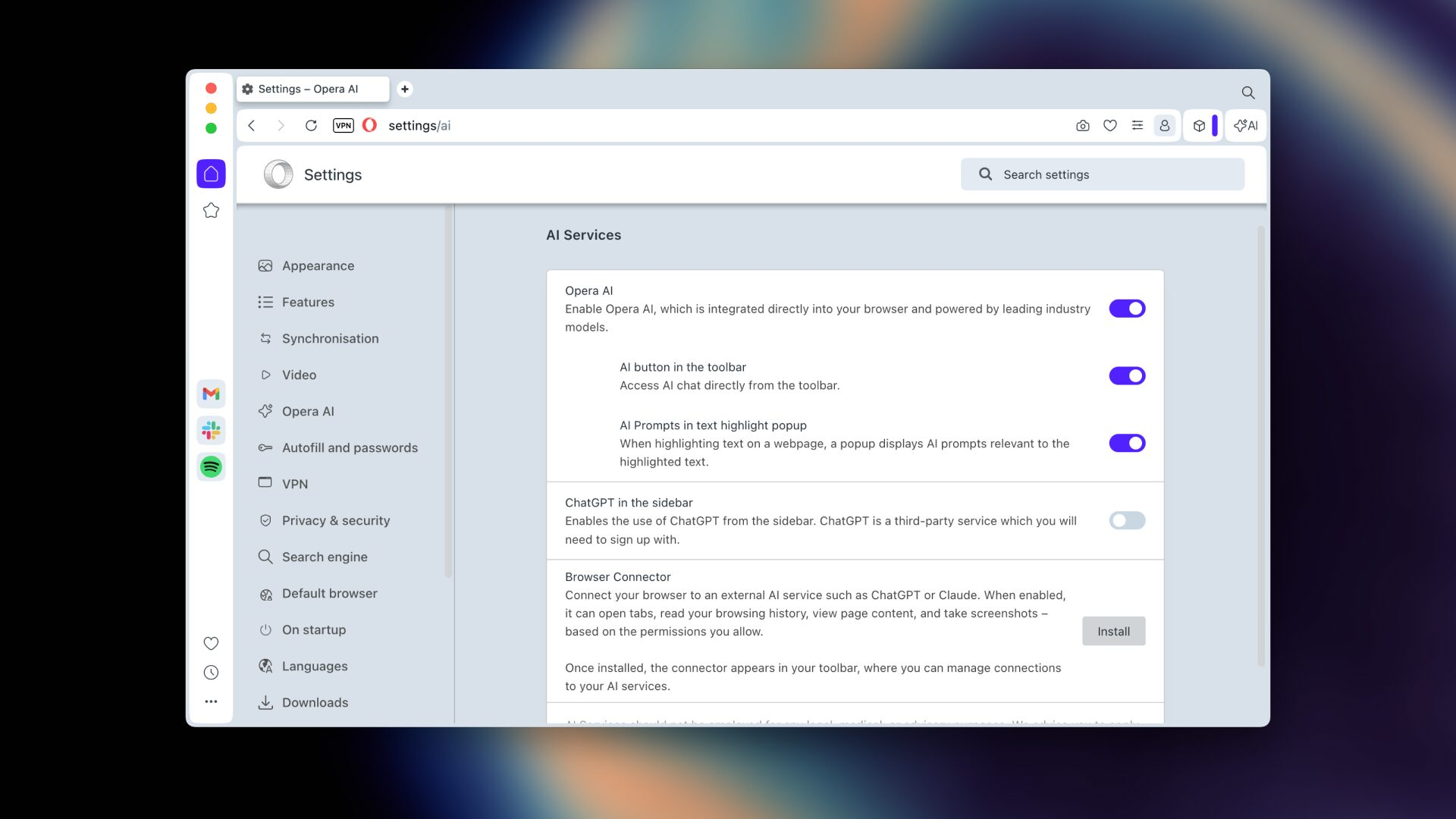1456x819 pixels.
Task: Click the Settings page title text
Action: 333,174
